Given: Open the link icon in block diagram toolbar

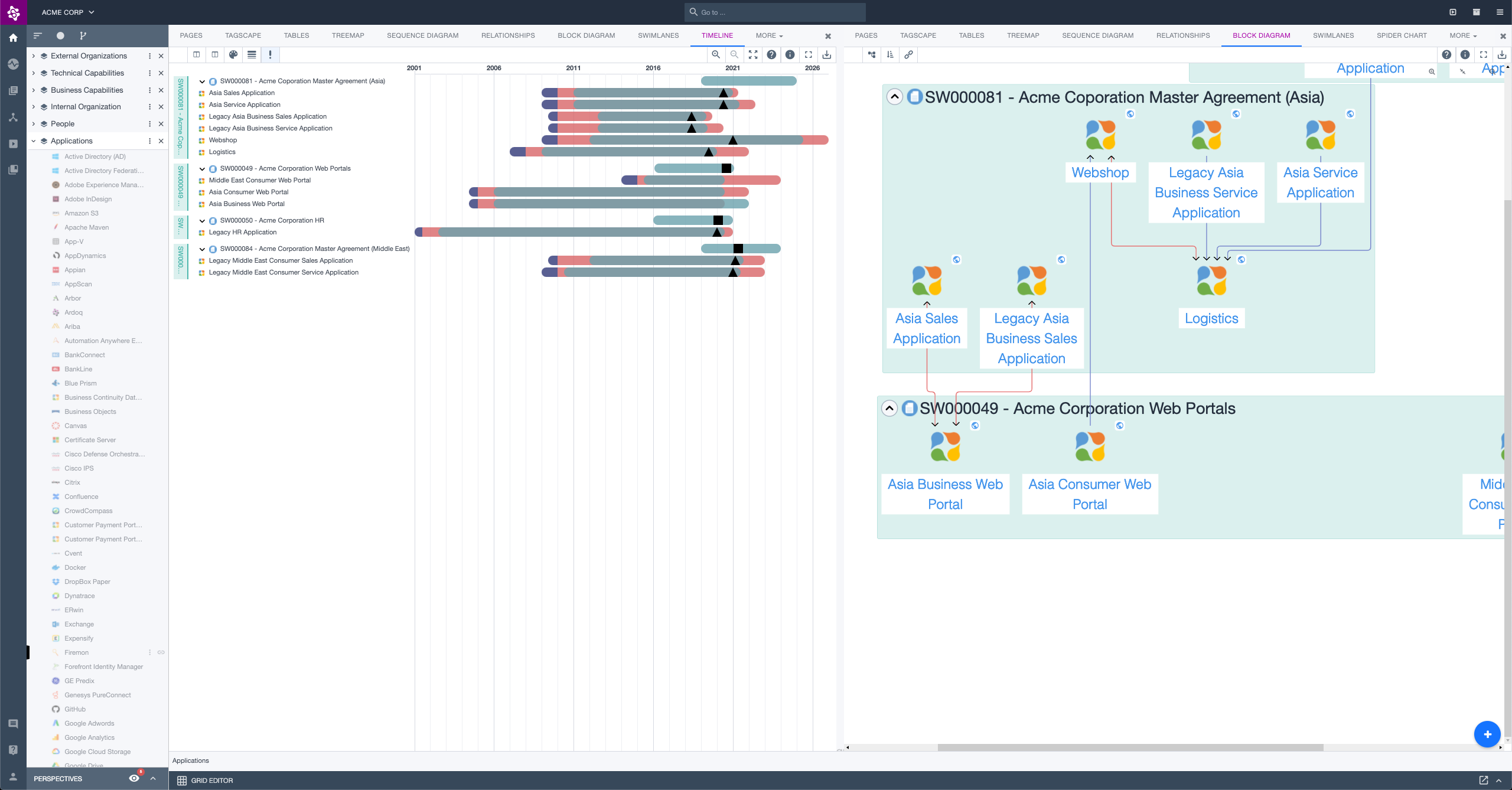Looking at the screenshot, I should point(908,54).
